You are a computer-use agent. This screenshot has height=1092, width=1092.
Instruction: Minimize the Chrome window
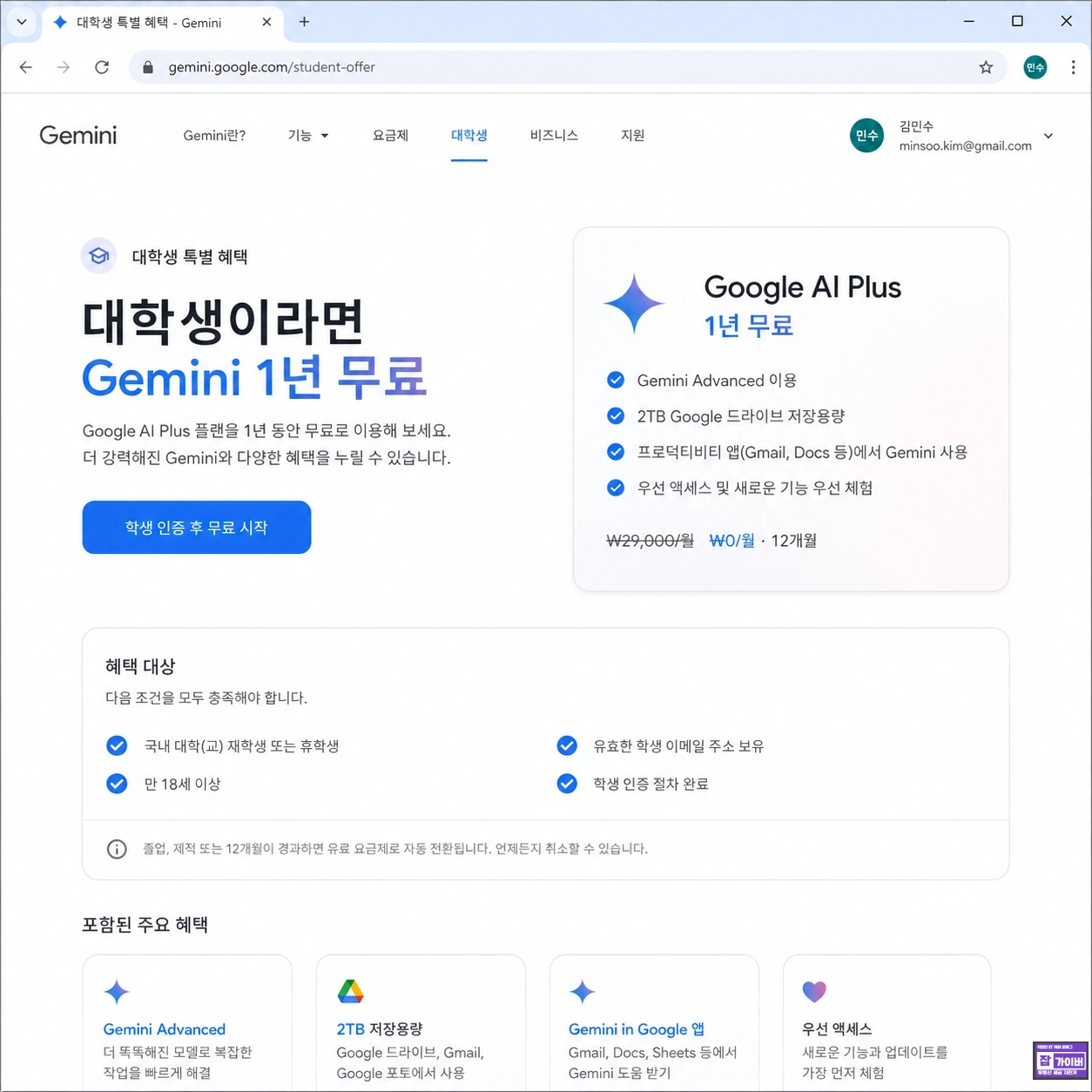point(969,22)
